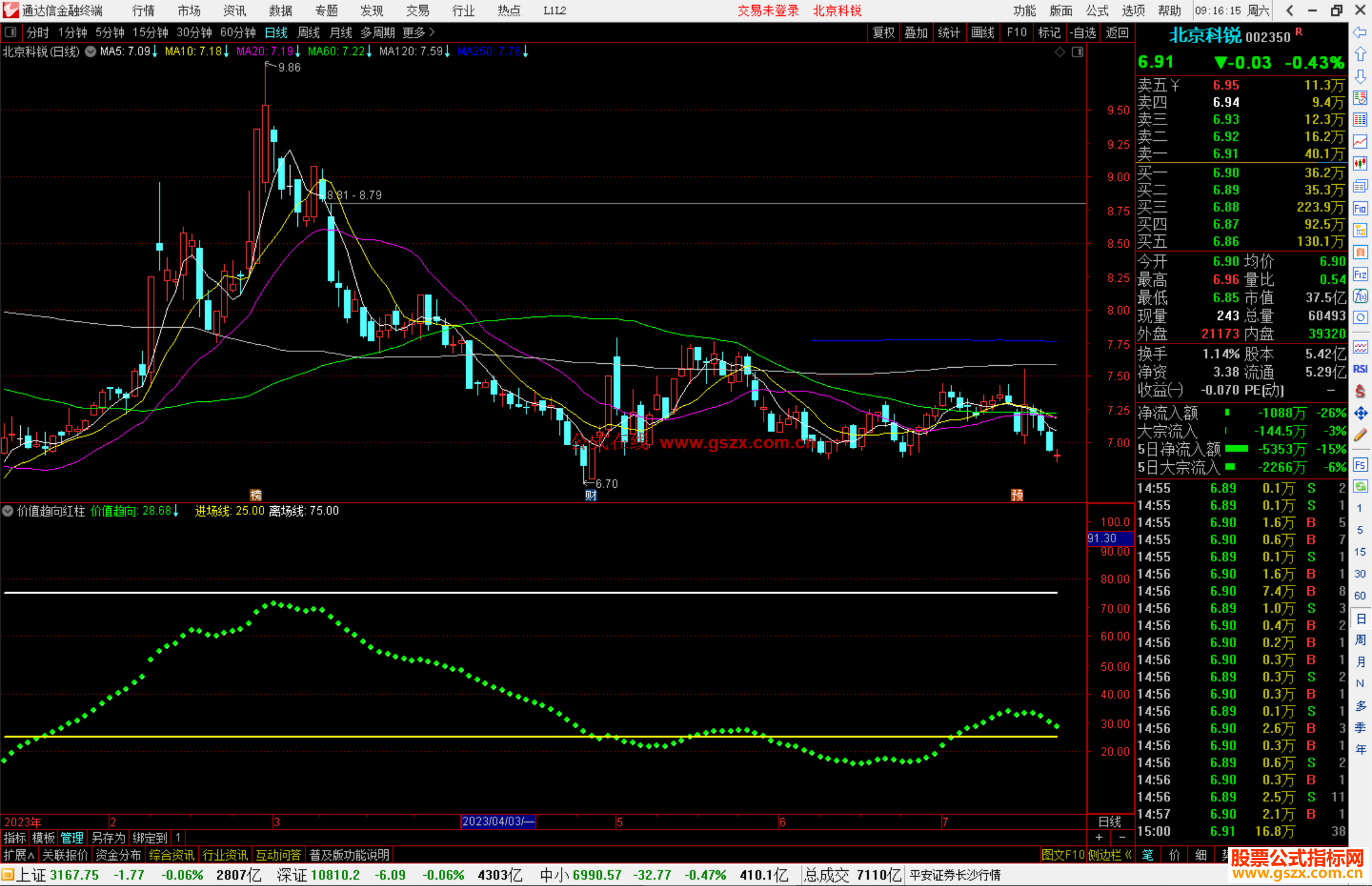Click the 复权 button

883,32
